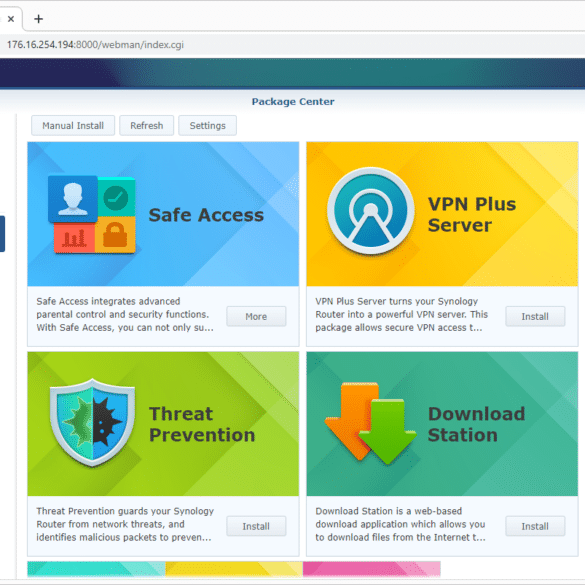Install Download Station package
The height and width of the screenshot is (585, 585).
[535, 526]
